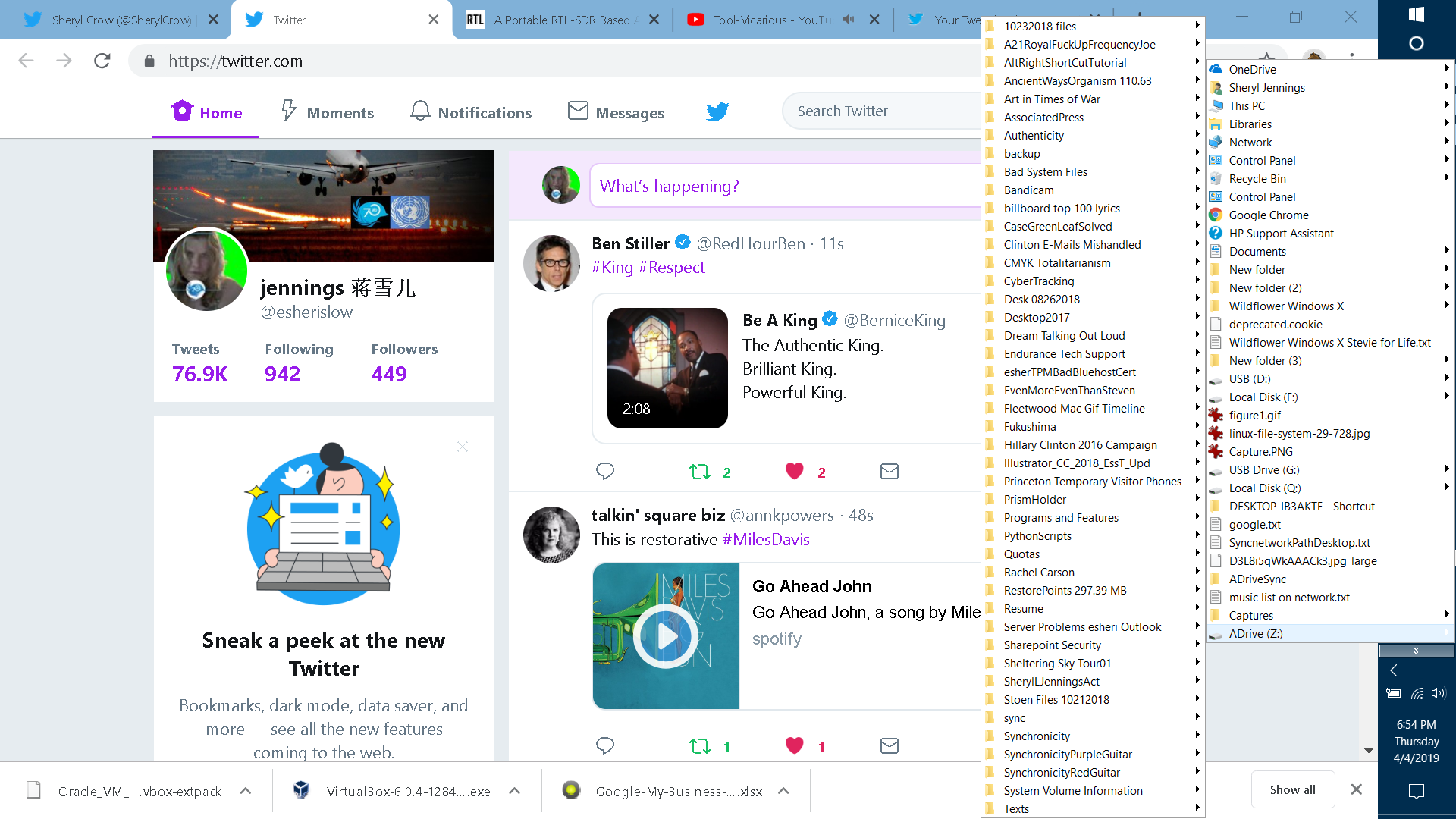This screenshot has height=819, width=1456.
Task: Show hidden tray icons chevron
Action: coord(1394,670)
